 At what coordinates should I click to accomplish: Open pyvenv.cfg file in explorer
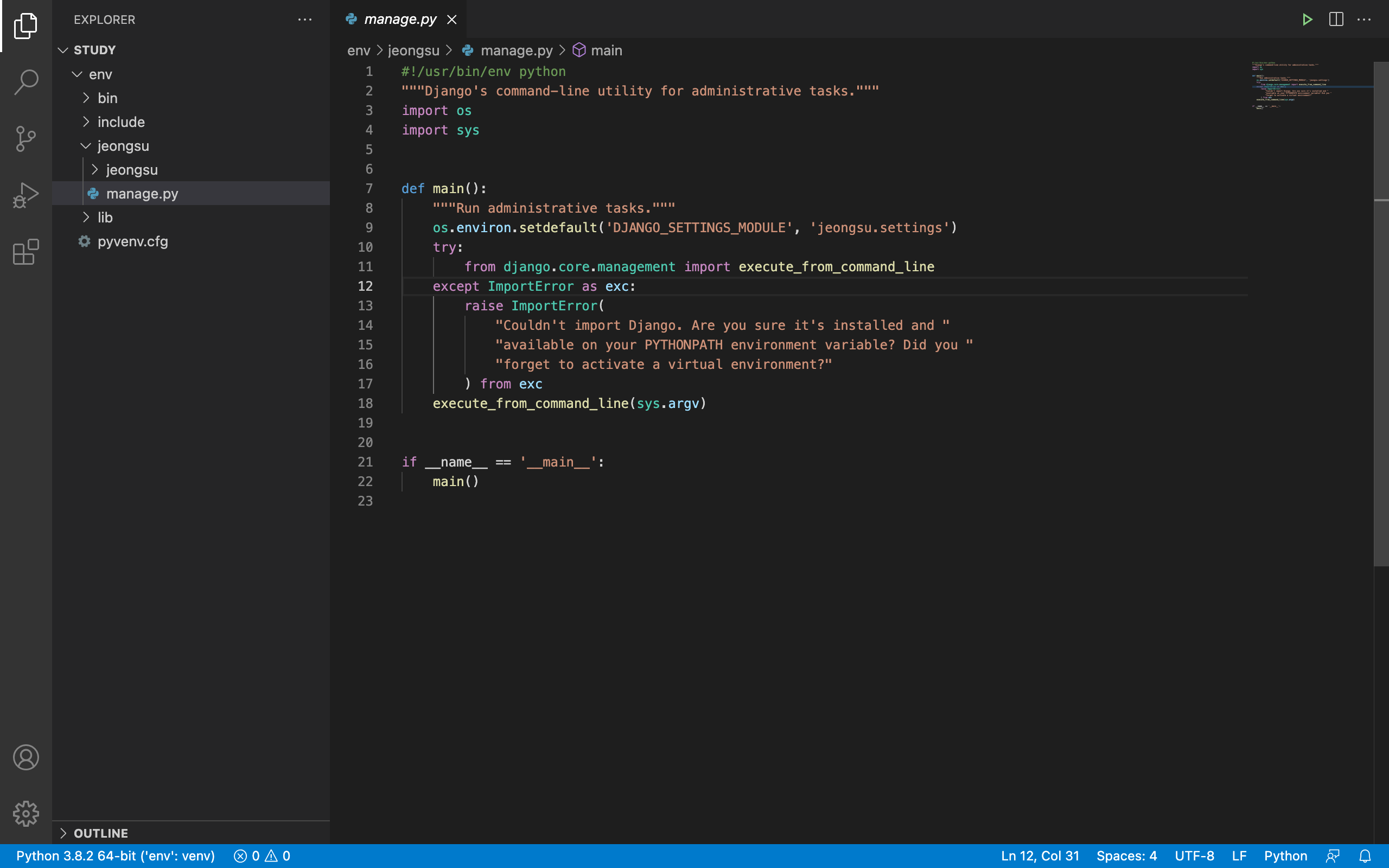tap(132, 242)
